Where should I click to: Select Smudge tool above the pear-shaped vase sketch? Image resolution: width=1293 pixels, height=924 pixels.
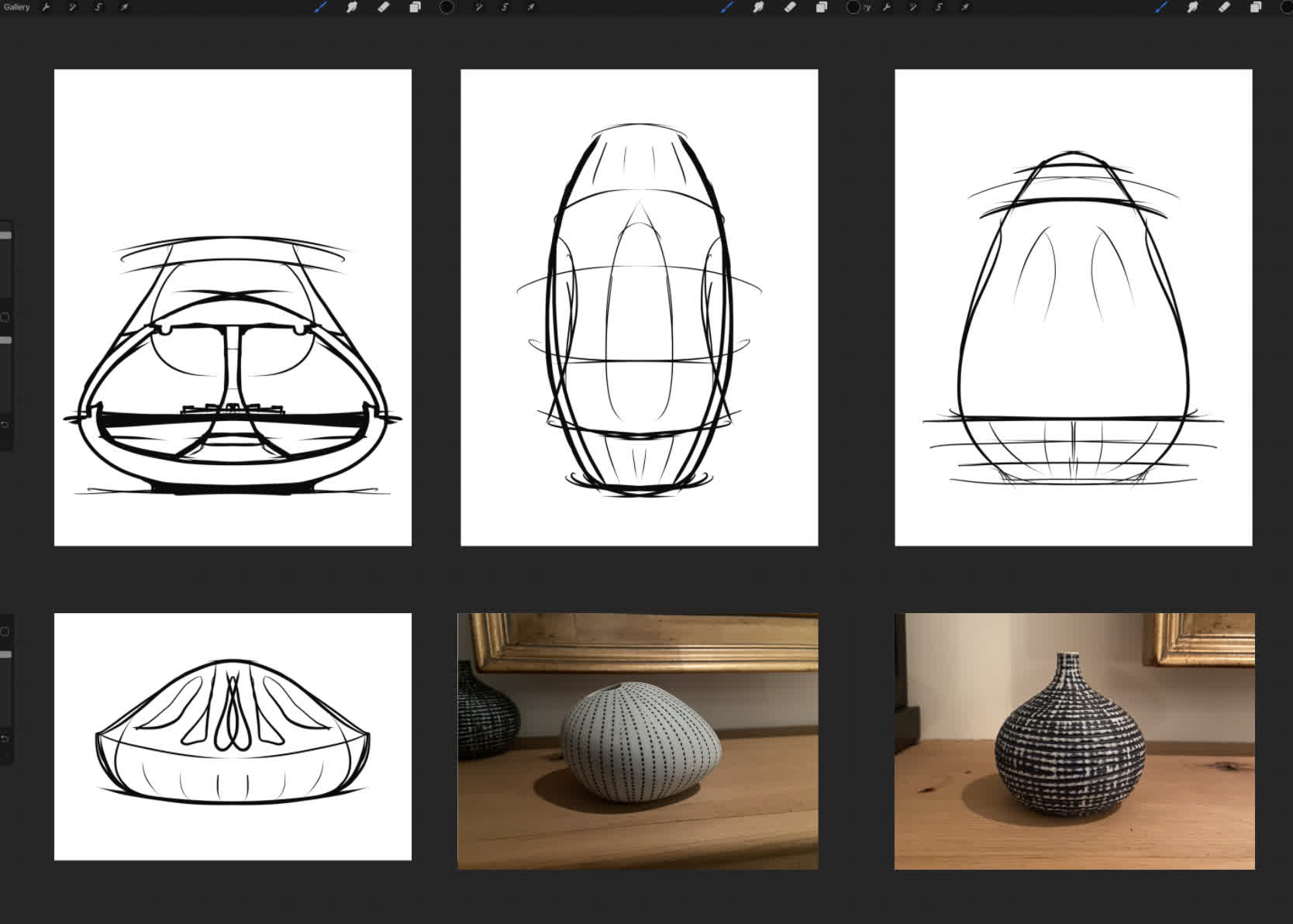coord(1192,7)
